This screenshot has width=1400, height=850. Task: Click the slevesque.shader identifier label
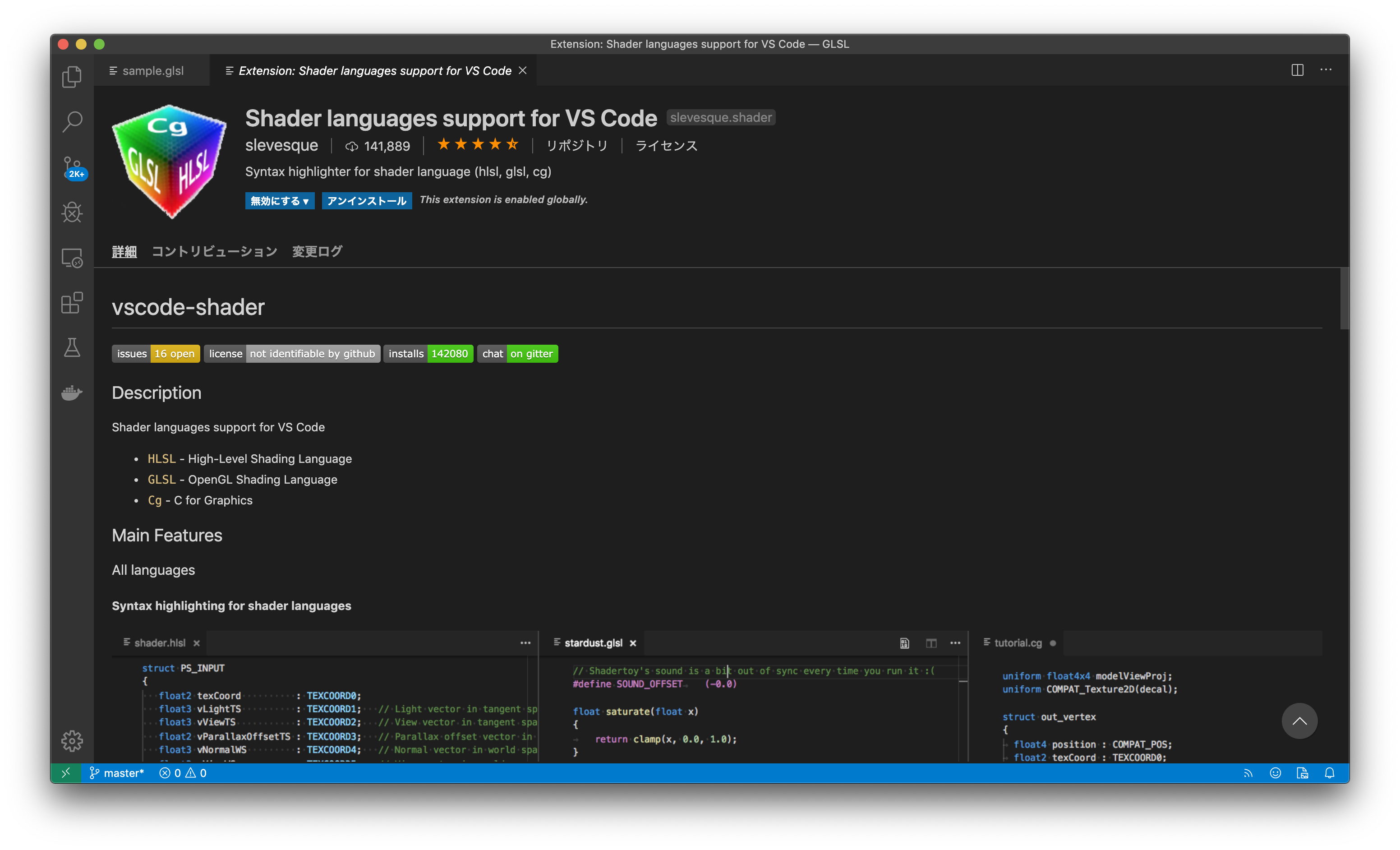pyautogui.click(x=720, y=118)
